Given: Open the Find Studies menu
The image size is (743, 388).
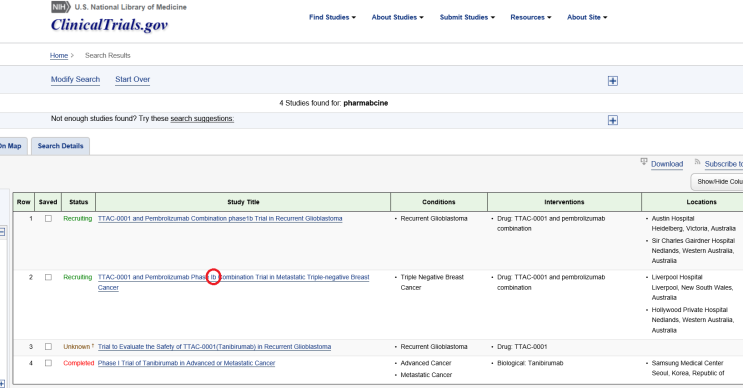Looking at the screenshot, I should (332, 17).
